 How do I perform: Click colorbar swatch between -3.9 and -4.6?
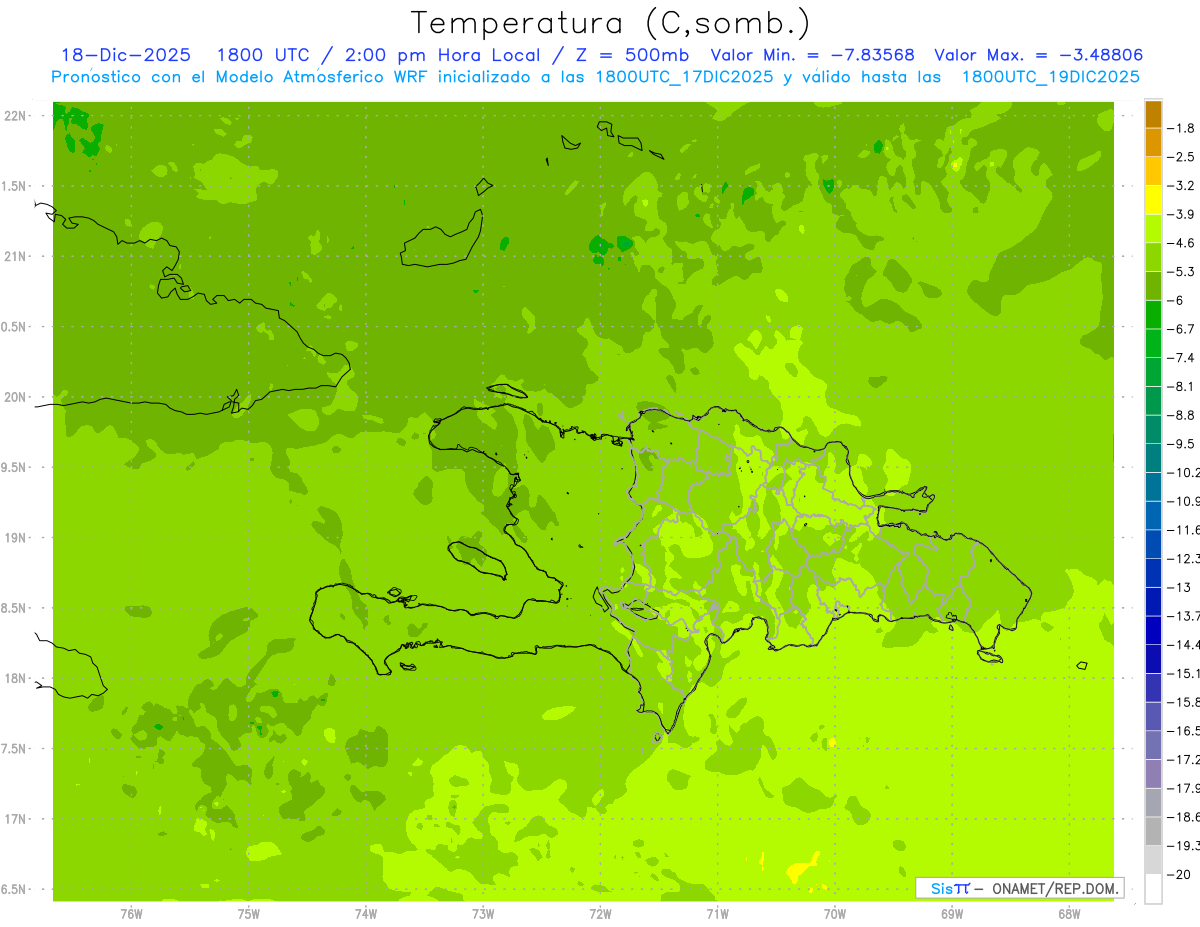[1153, 229]
